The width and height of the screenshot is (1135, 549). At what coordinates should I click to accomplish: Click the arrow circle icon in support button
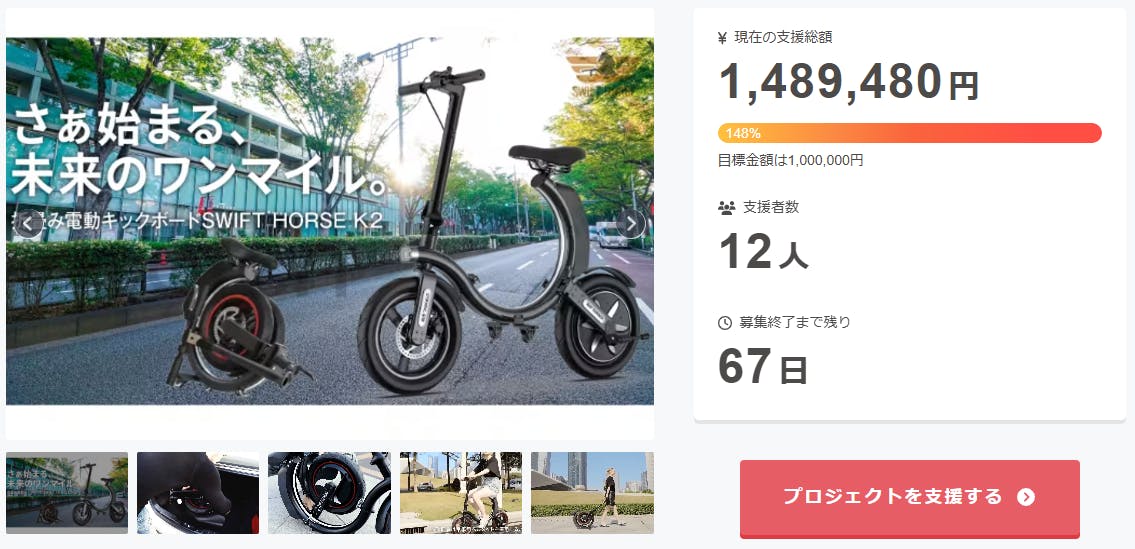[x=1026, y=497]
